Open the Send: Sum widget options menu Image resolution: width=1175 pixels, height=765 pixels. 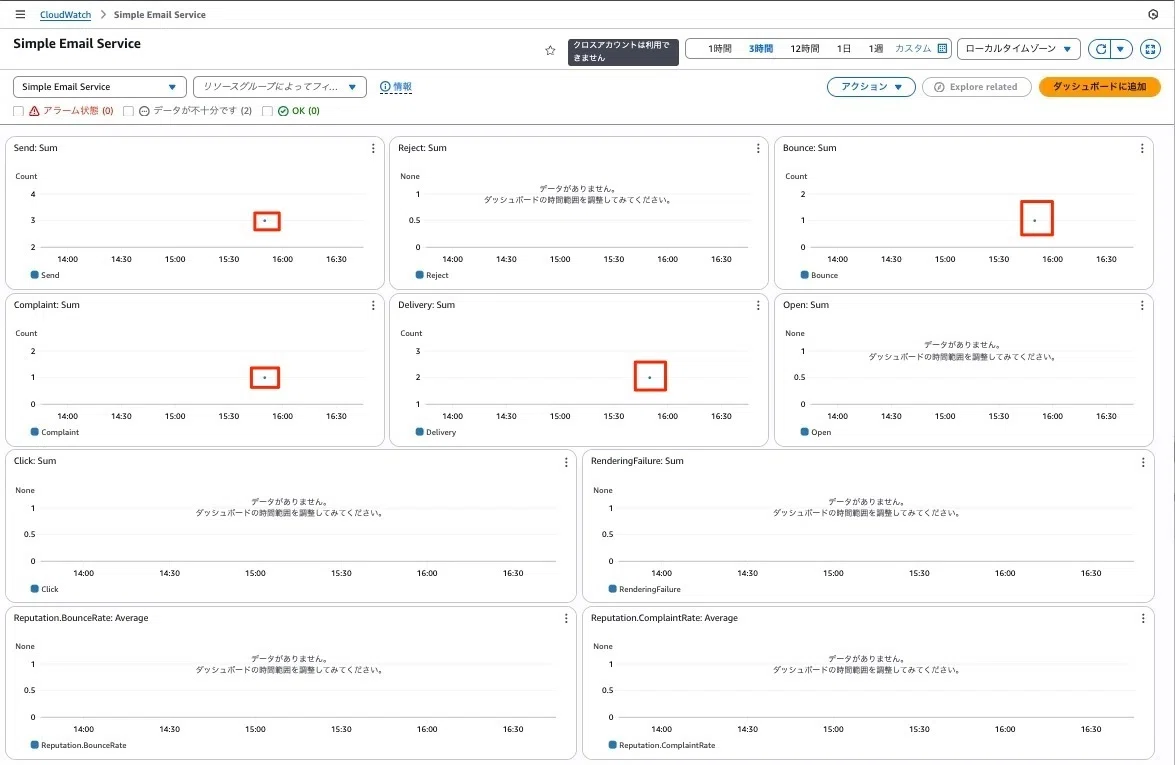373,148
